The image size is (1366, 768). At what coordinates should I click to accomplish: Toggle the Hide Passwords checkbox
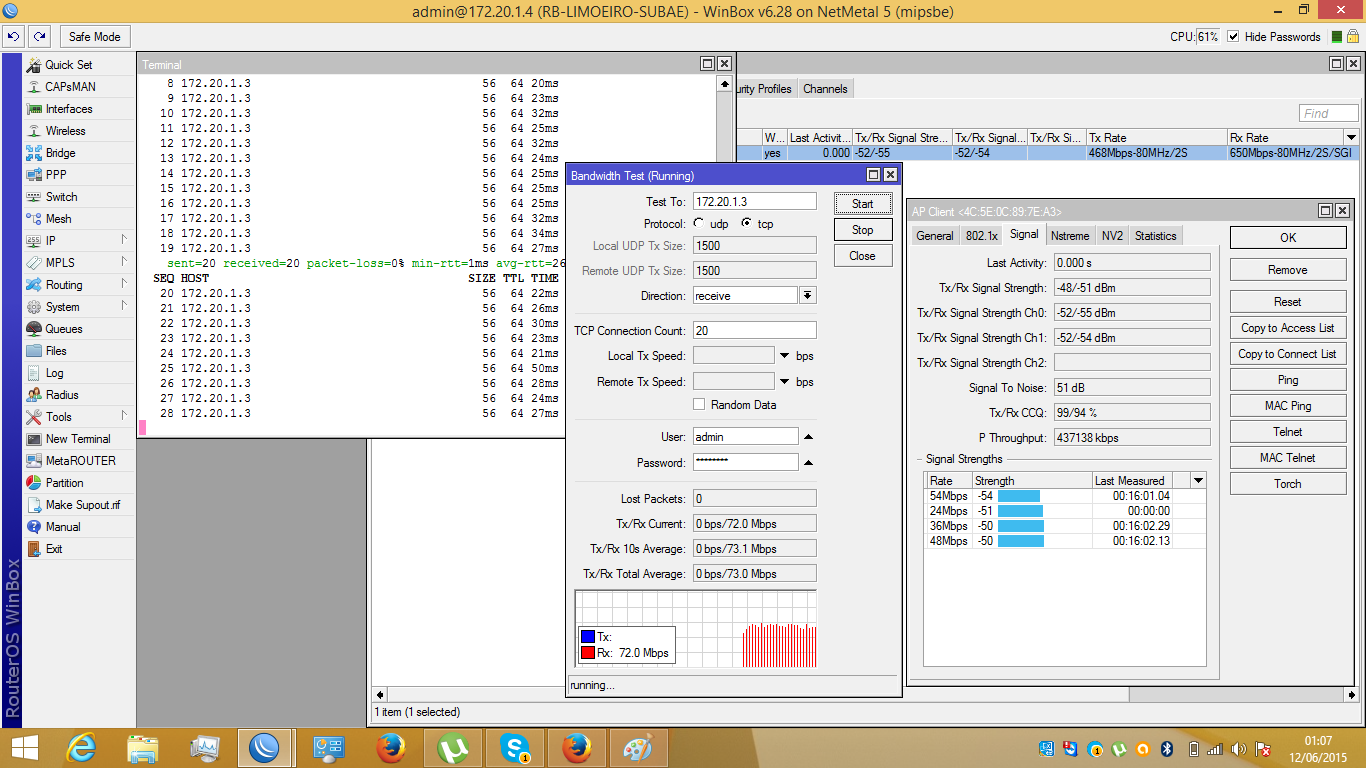(1233, 37)
